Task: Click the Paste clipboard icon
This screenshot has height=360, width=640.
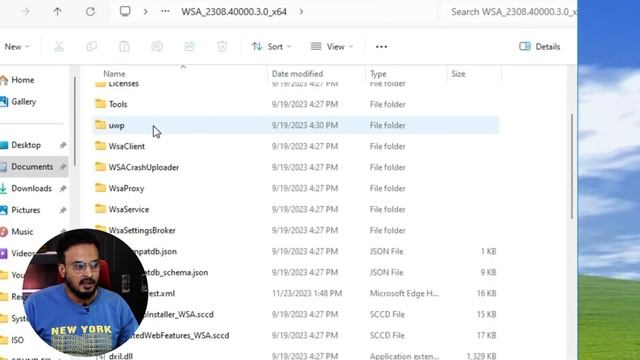Action: point(124,47)
